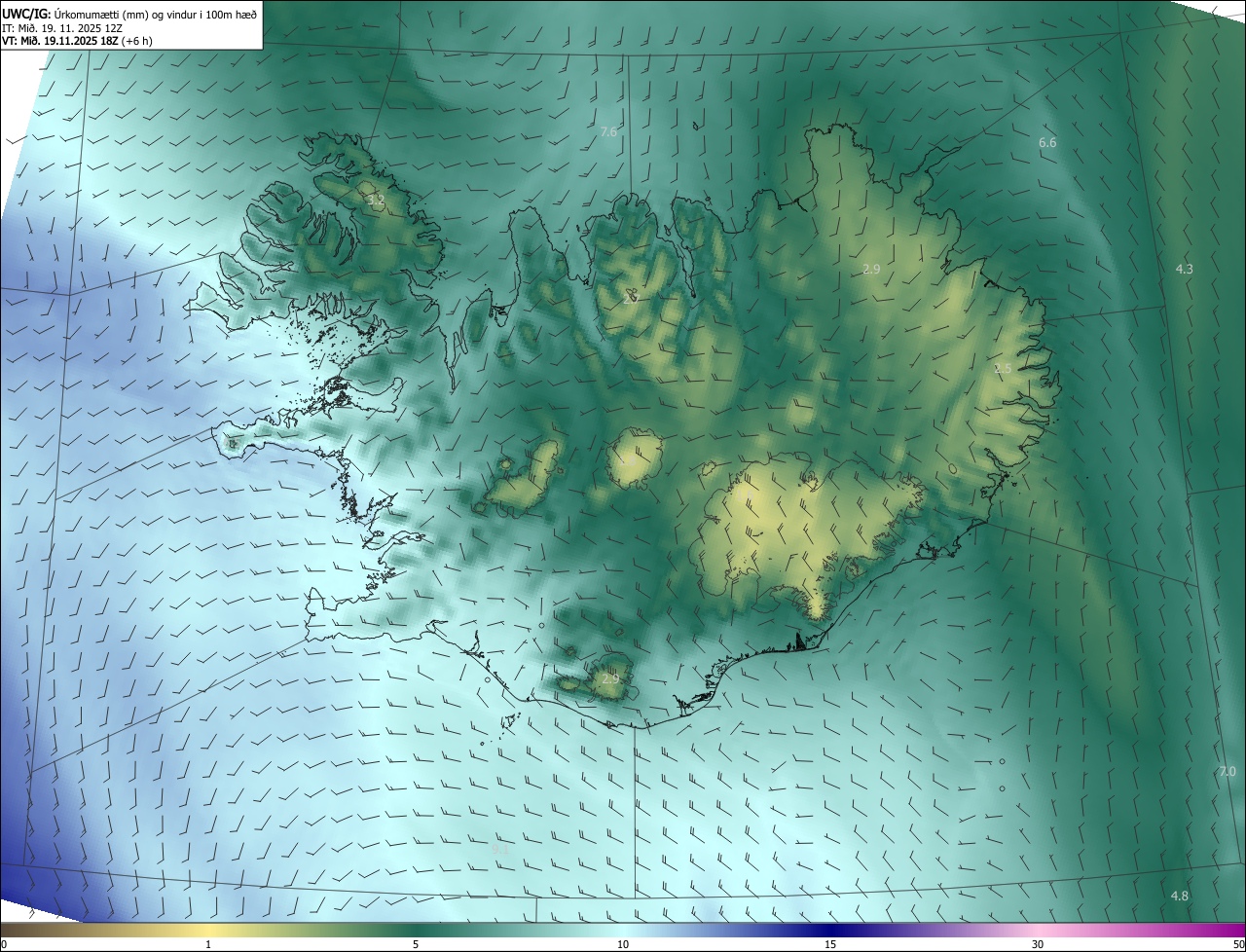
Task: Click the 7.0 value label at the southeast edge
Action: 1228,772
